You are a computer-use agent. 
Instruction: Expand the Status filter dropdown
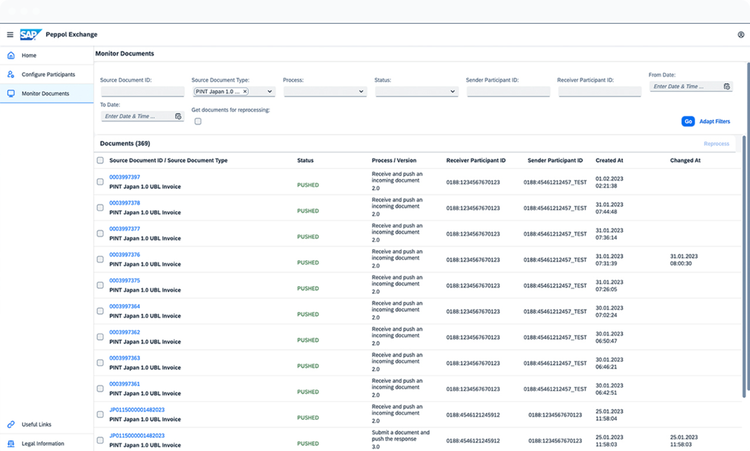click(x=452, y=91)
